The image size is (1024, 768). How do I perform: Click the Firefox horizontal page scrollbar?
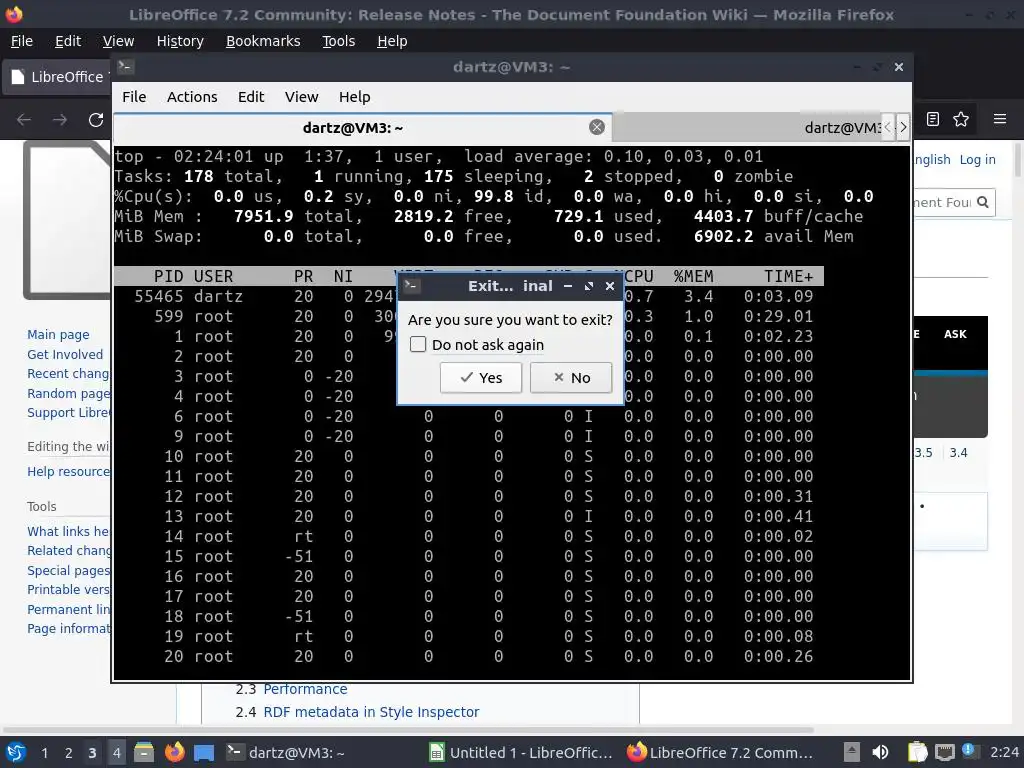coord(409,729)
